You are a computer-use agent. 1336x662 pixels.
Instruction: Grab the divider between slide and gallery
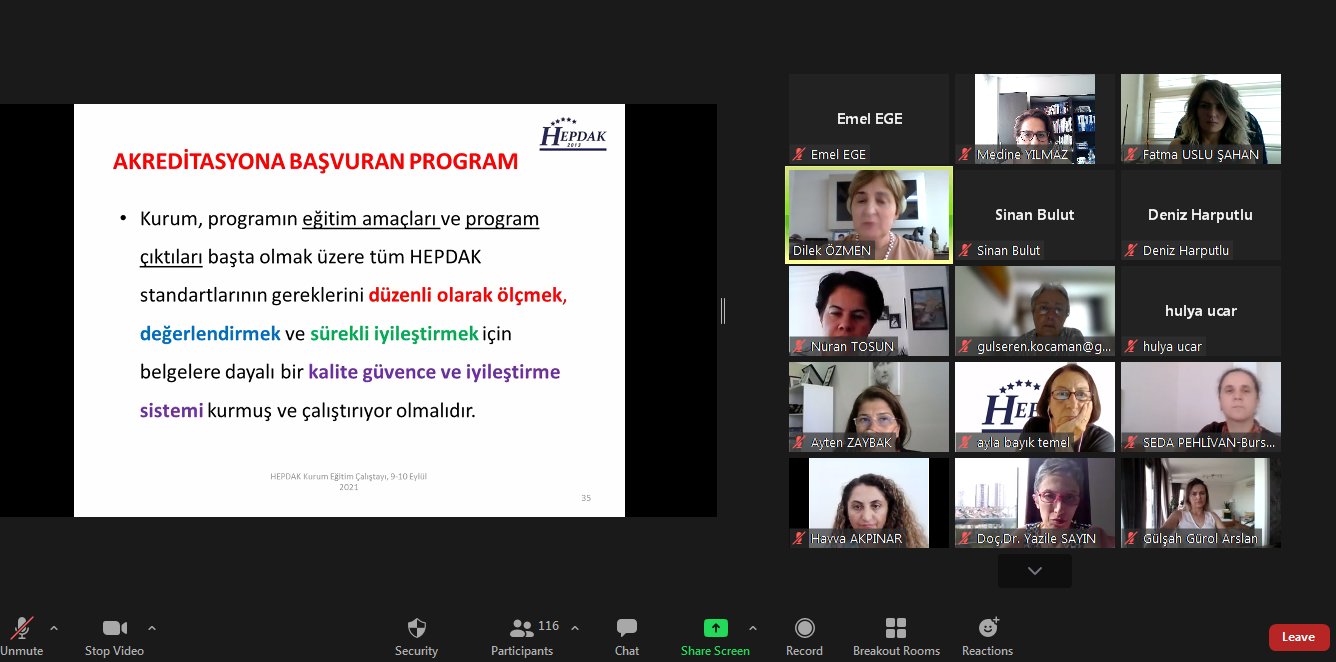coord(722,311)
